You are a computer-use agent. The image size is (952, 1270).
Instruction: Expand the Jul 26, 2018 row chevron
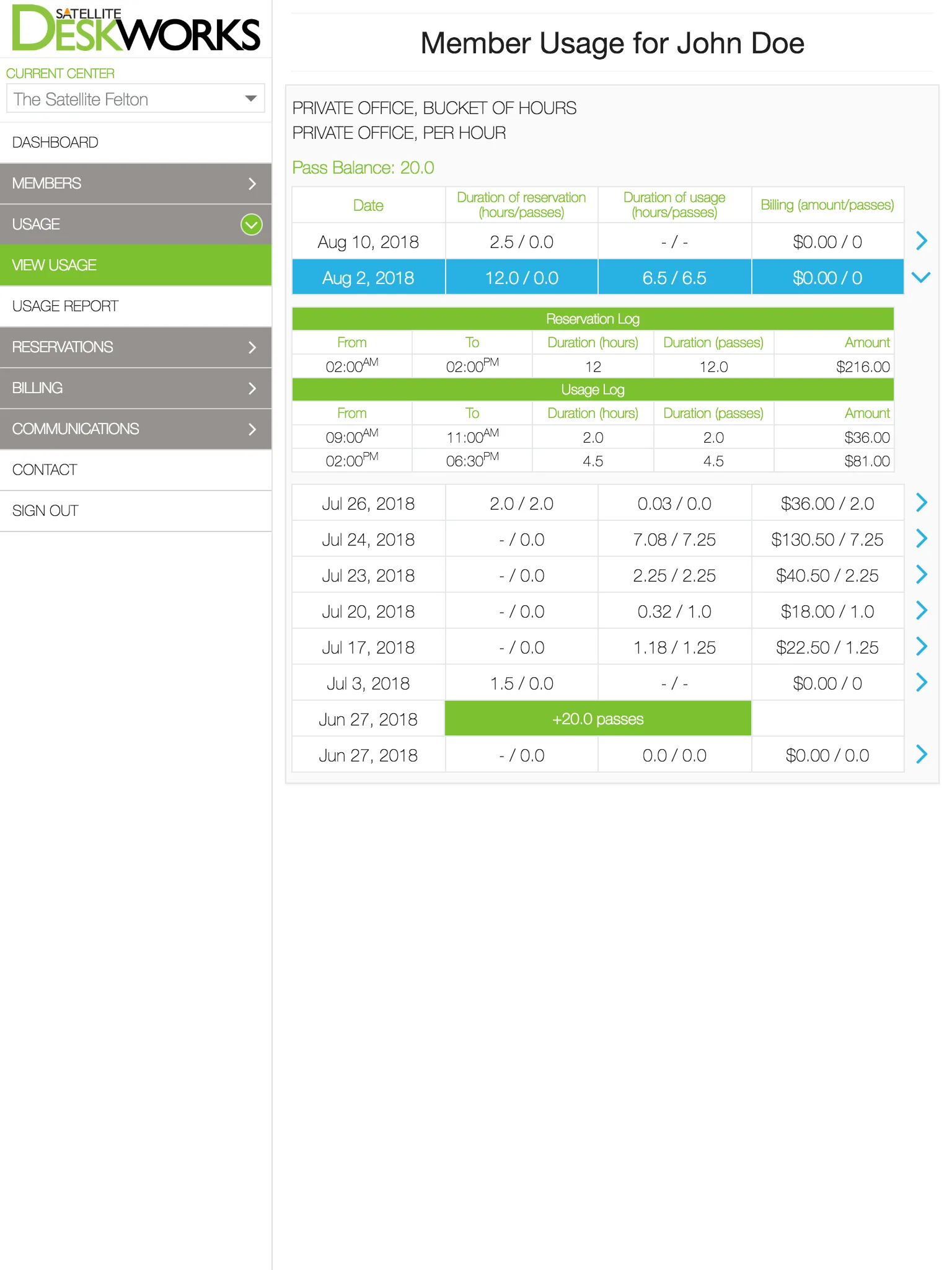pyautogui.click(x=922, y=502)
